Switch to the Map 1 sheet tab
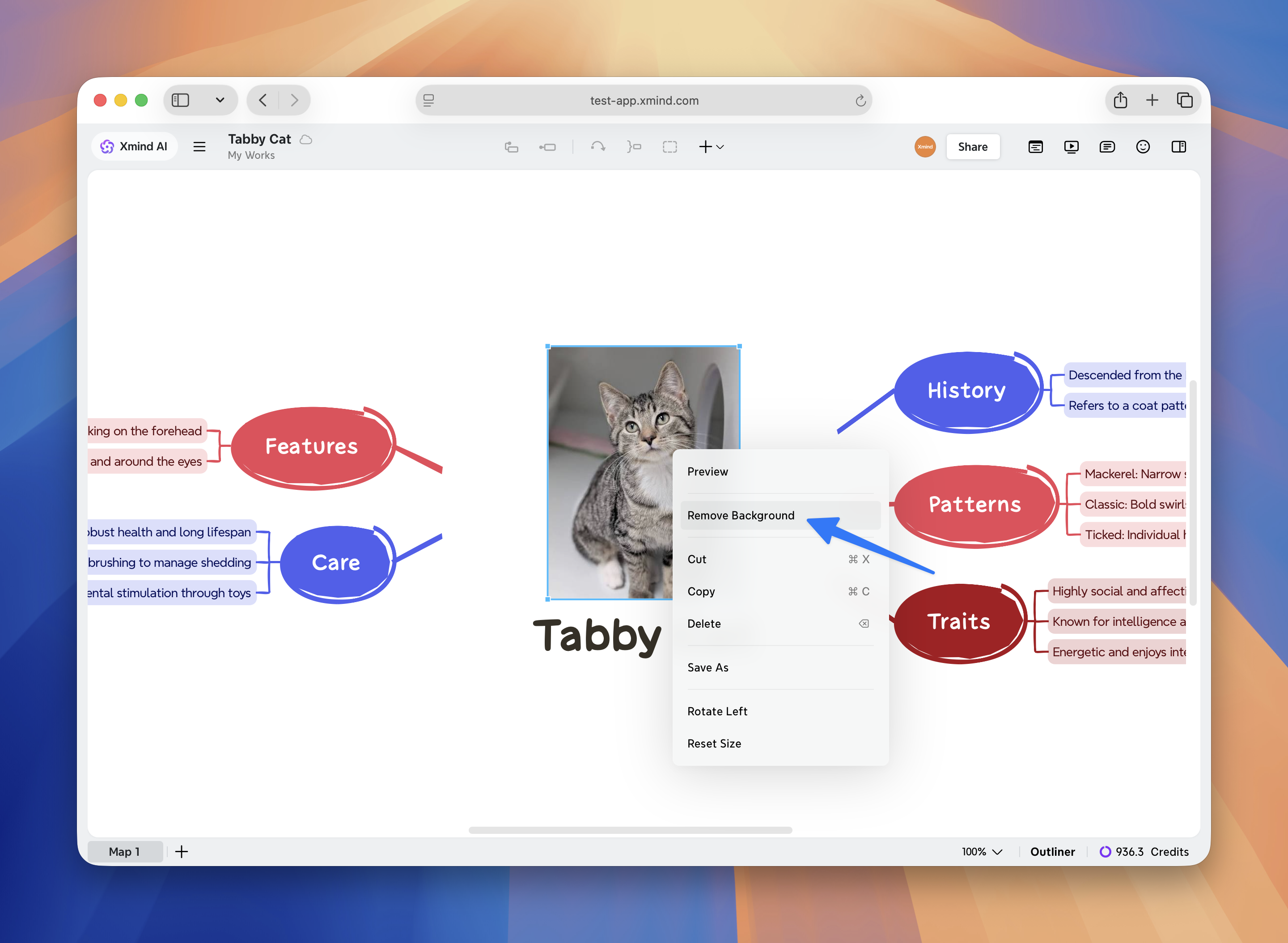The height and width of the screenshot is (943, 1288). [x=124, y=852]
